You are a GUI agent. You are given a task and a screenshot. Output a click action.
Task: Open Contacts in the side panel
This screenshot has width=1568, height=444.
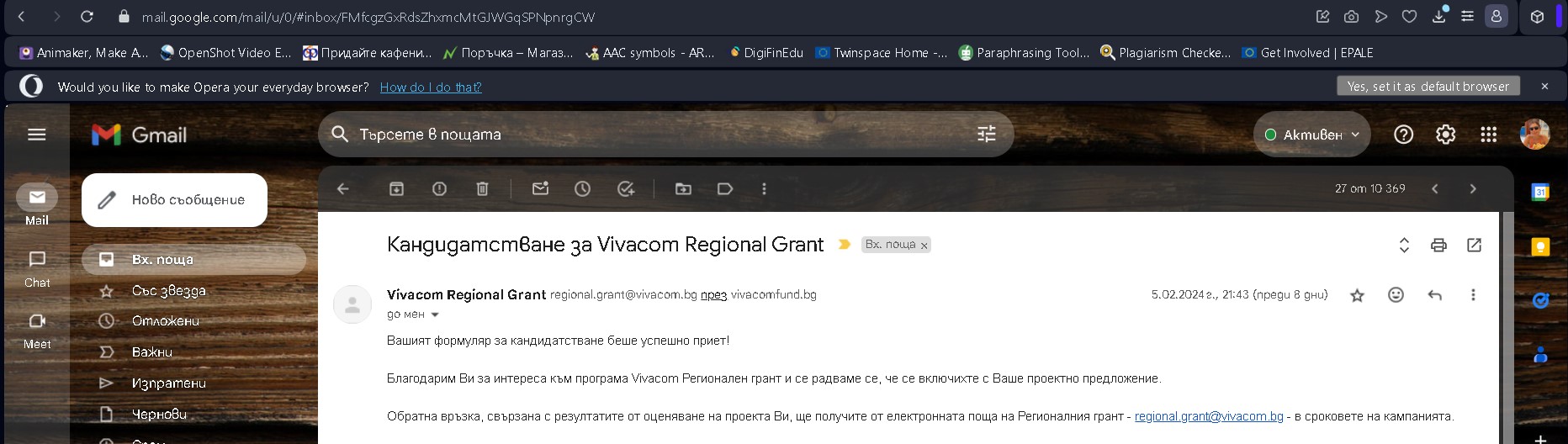coord(1540,355)
